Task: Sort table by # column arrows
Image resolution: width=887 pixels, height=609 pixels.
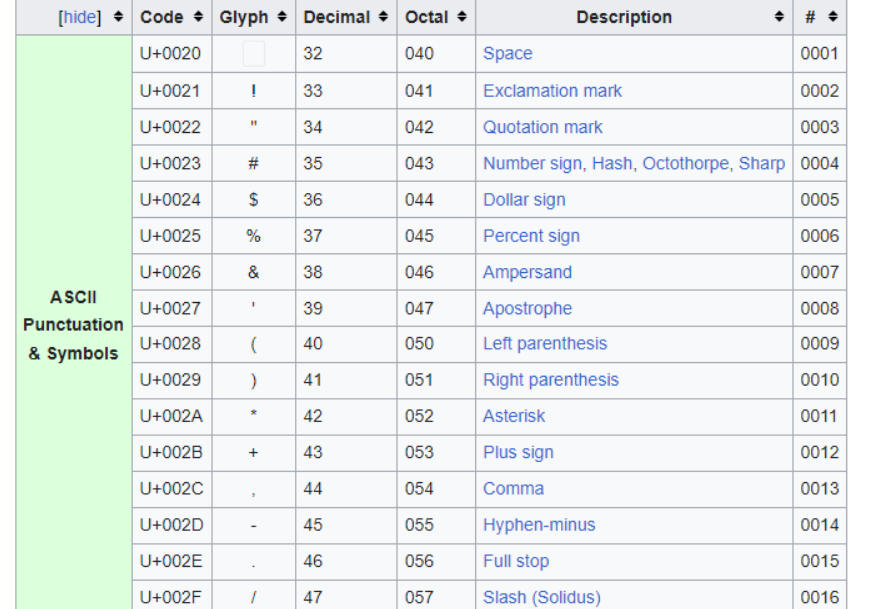Action: click(x=833, y=17)
